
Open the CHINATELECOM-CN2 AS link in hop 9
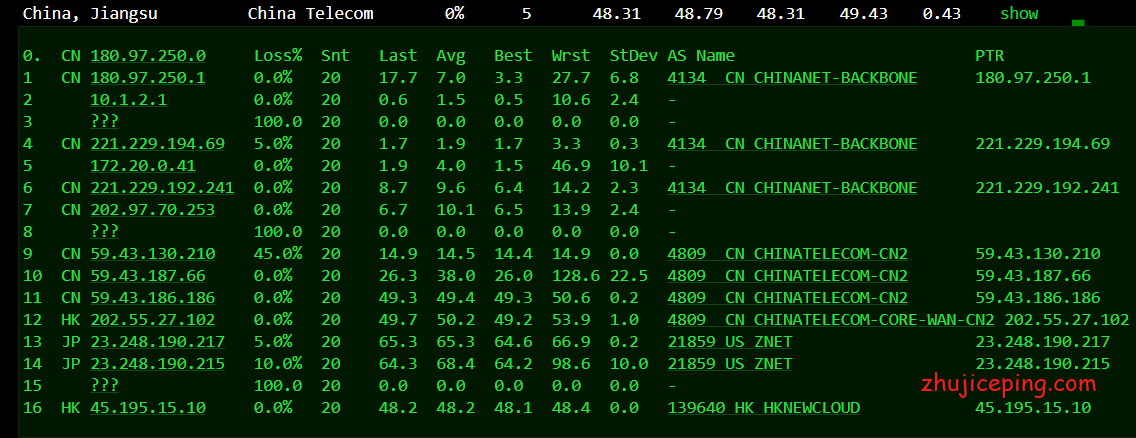pos(787,254)
